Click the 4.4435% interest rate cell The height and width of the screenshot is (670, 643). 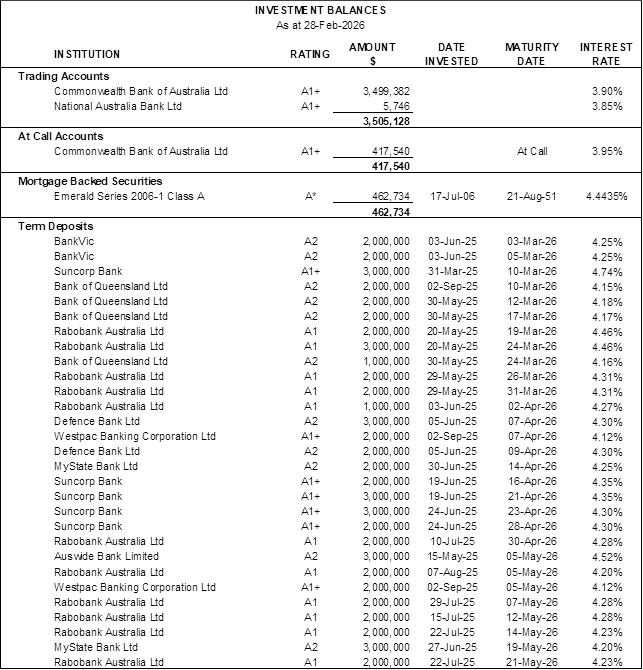pyautogui.click(x=606, y=198)
